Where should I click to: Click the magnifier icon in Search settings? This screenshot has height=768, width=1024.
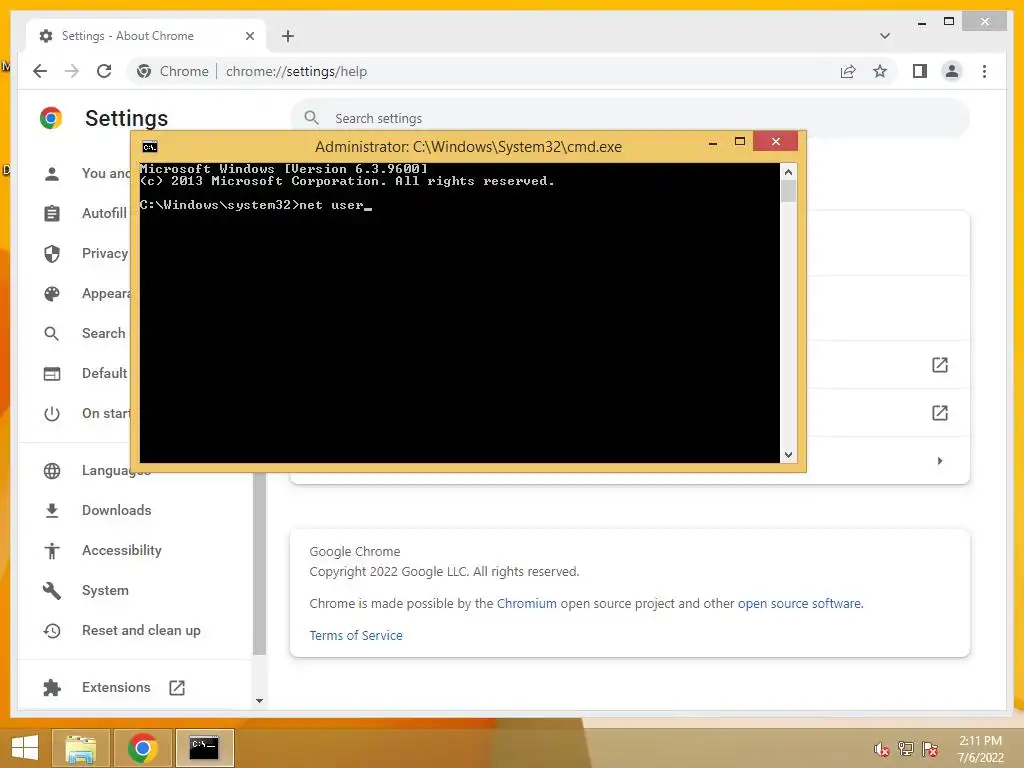coord(312,118)
